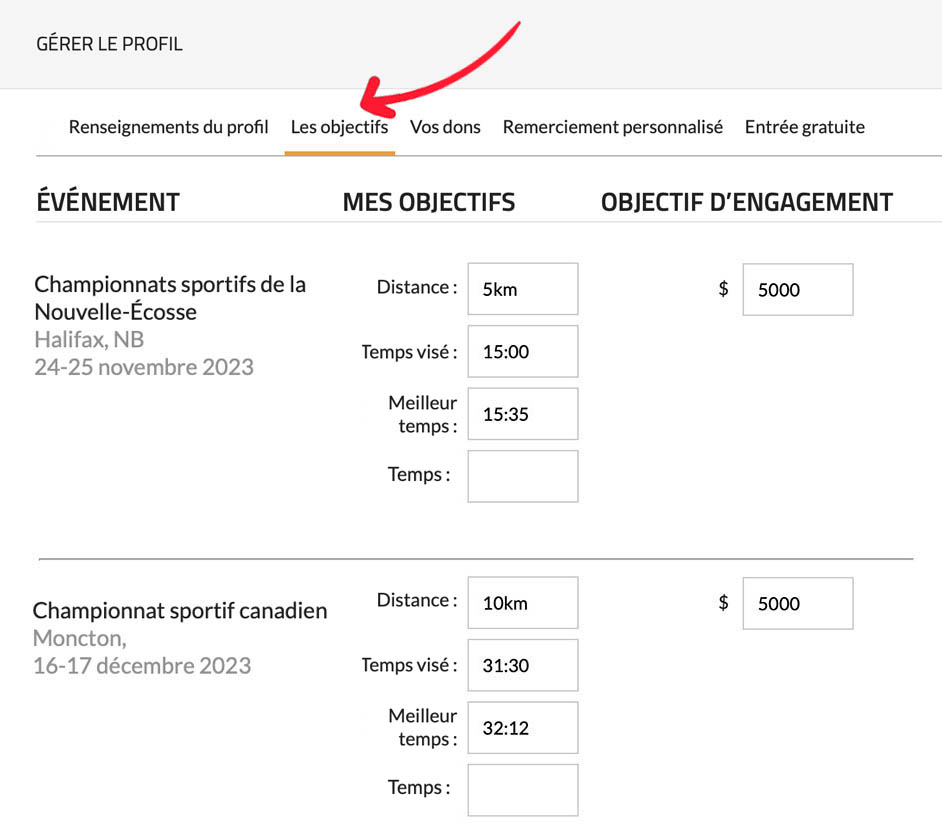The height and width of the screenshot is (836, 942).
Task: Focus the Temps visé field with 31:30
Action: click(x=522, y=665)
